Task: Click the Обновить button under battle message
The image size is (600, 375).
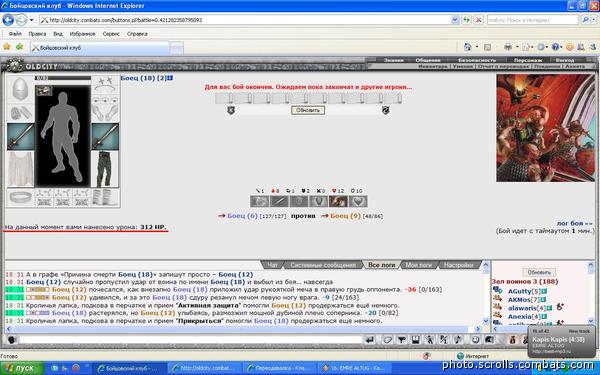Action: click(308, 110)
